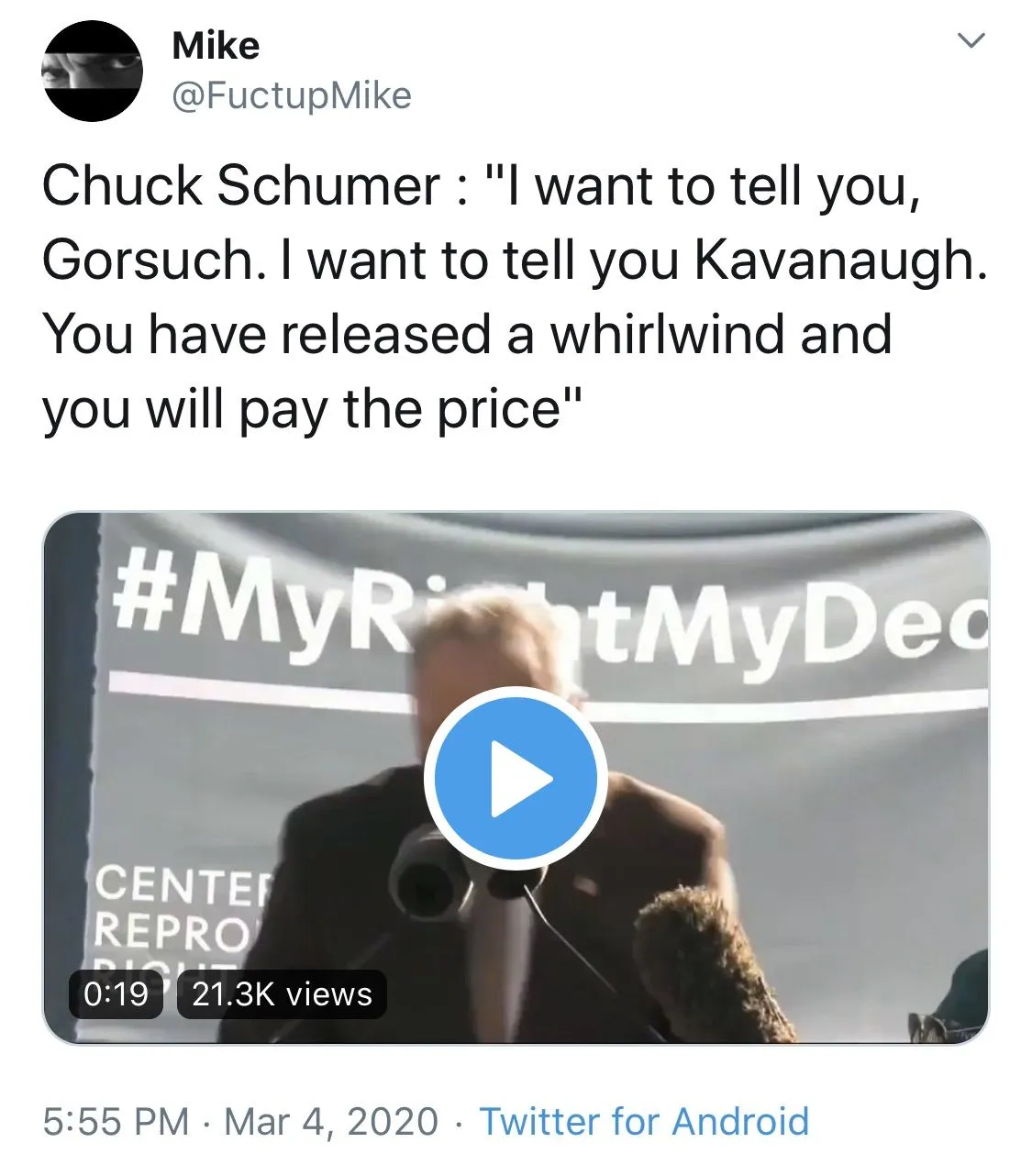Click the word Kavanaugh in tweet text

pos(838,261)
